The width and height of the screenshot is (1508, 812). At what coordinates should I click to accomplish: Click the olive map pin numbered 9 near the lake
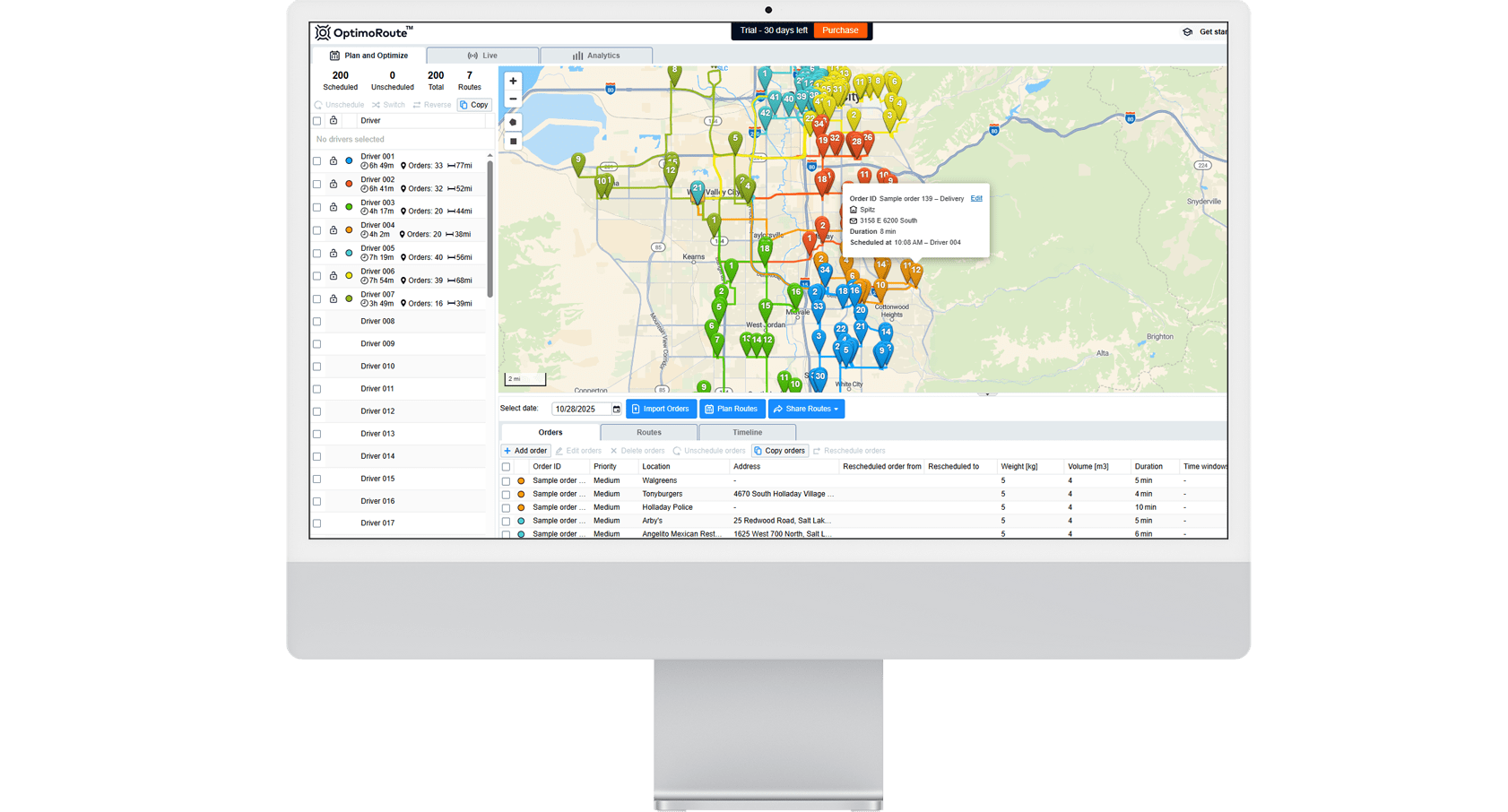tap(578, 162)
